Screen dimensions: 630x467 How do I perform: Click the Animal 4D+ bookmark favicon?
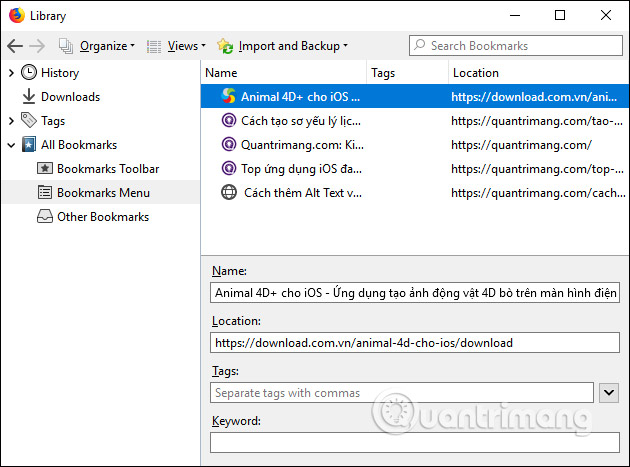coord(229,97)
